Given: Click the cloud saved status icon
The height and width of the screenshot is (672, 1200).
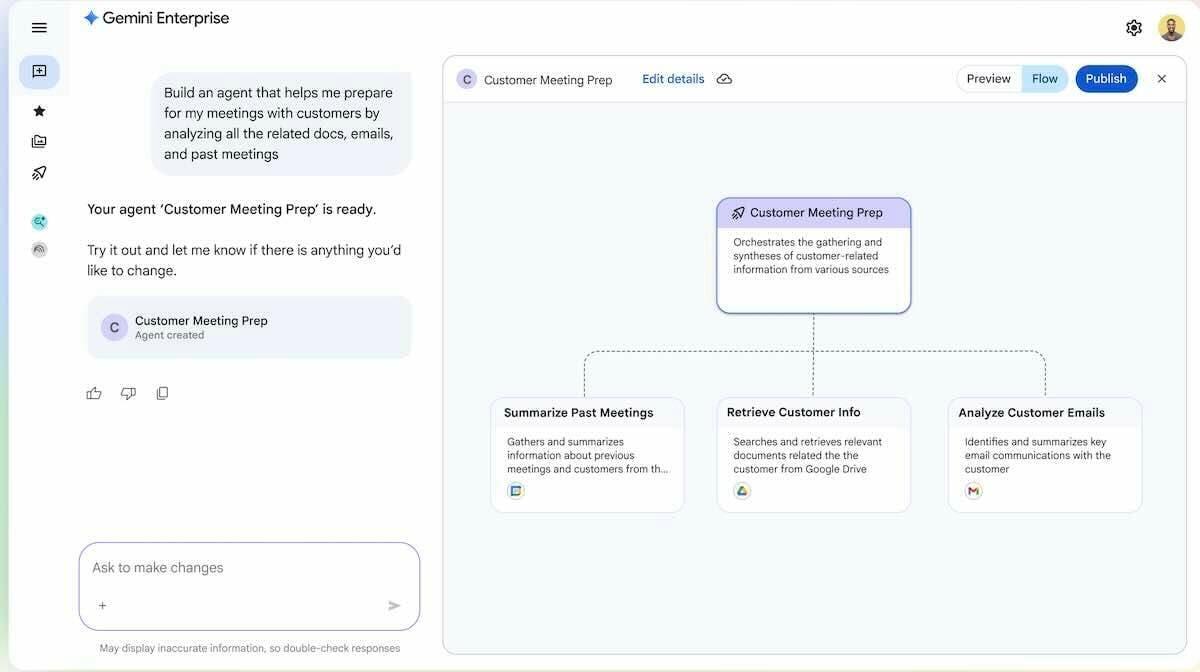Looking at the screenshot, I should [724, 79].
